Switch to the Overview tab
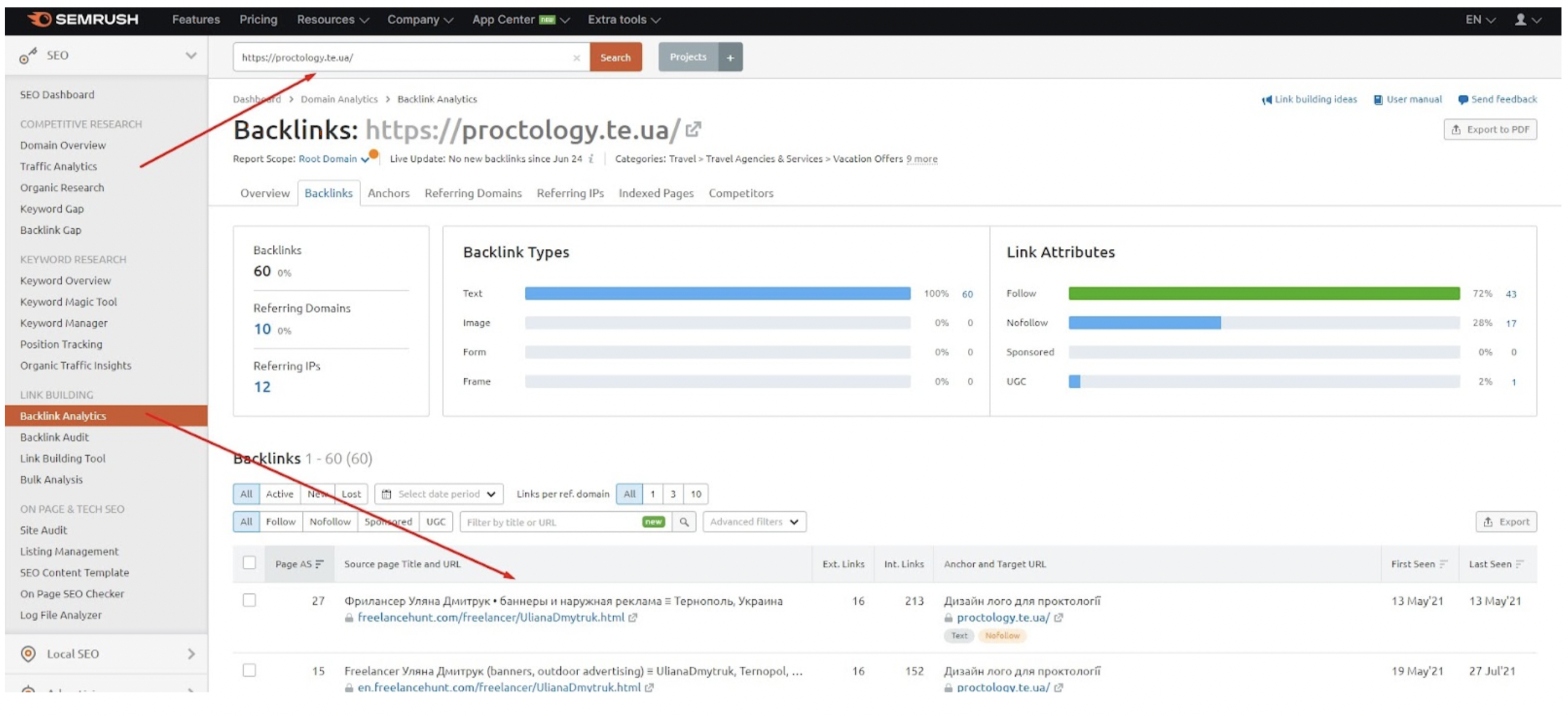1568x716 pixels. [264, 193]
